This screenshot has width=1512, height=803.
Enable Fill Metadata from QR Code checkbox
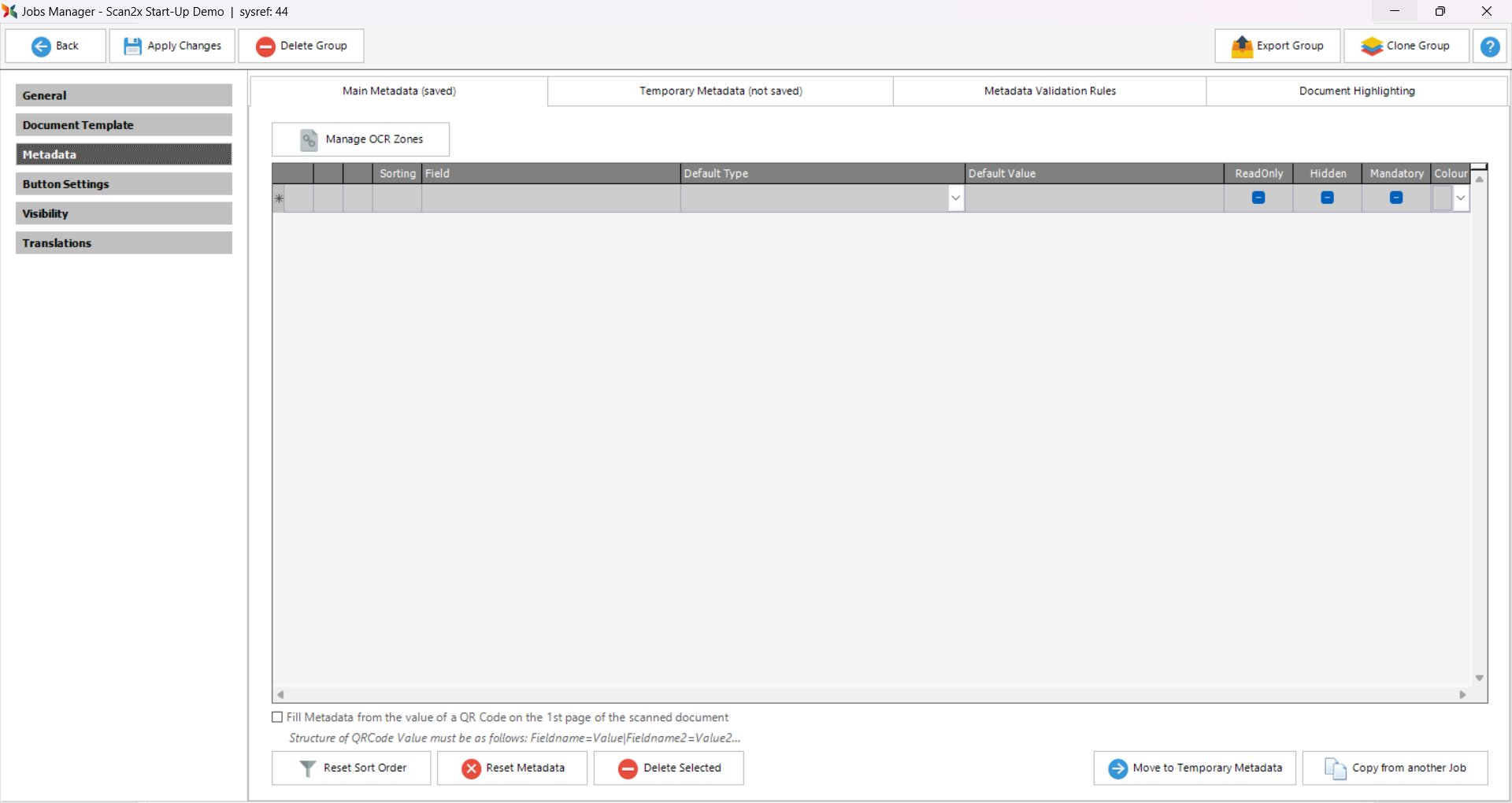pyautogui.click(x=277, y=717)
